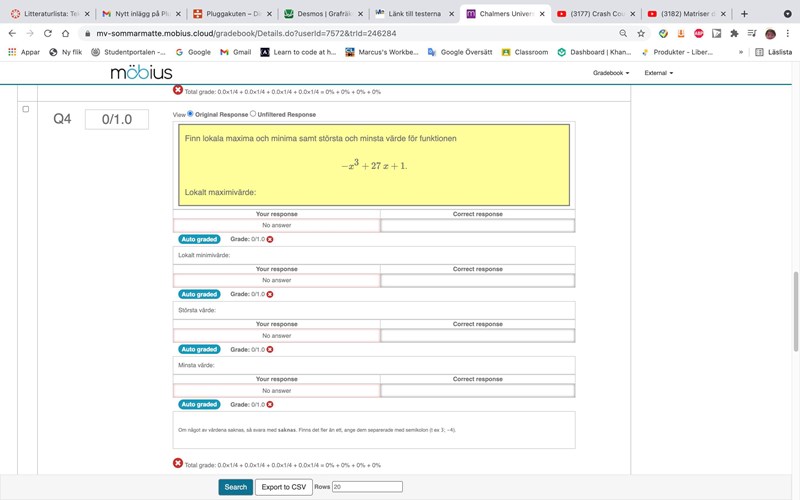Expand the Gradebook dropdown menu
800x500 pixels.
[x=610, y=73]
